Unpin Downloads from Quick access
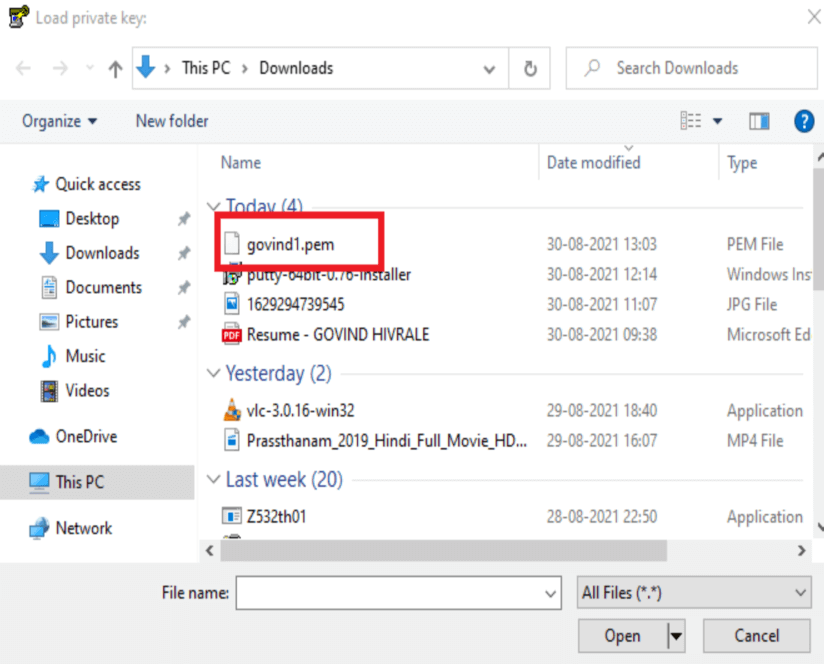 coord(183,253)
